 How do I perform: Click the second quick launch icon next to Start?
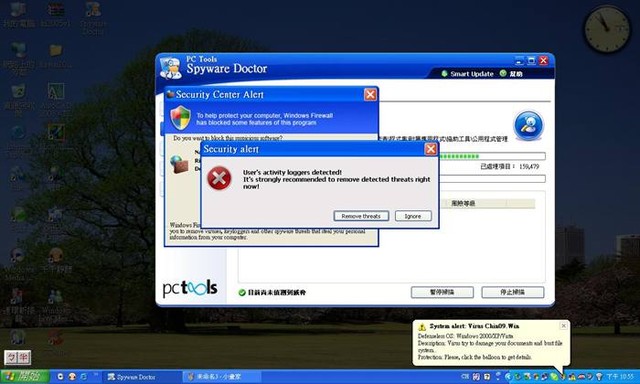pos(72,377)
